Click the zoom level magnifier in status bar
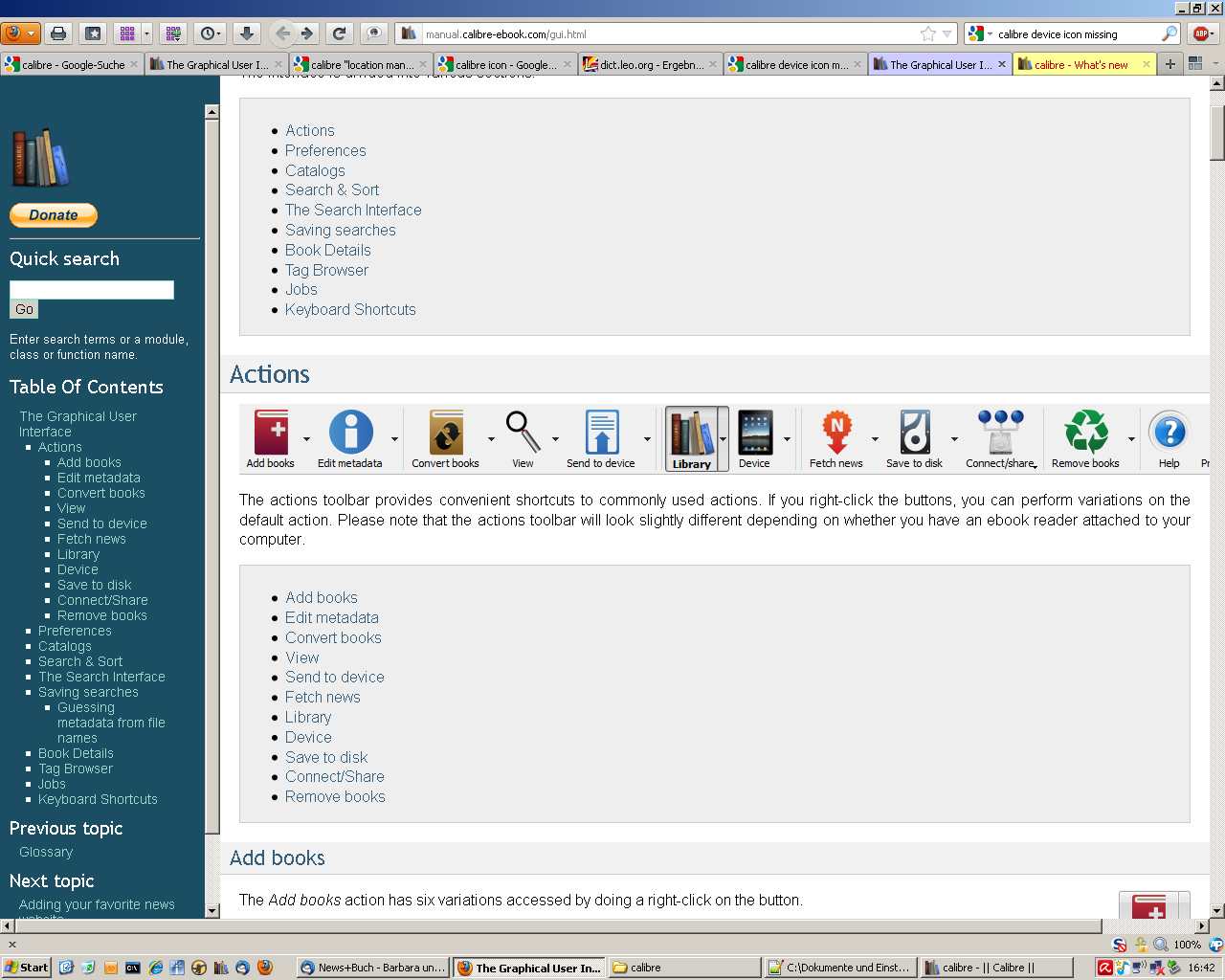This screenshot has width=1225, height=980. pos(1161,944)
